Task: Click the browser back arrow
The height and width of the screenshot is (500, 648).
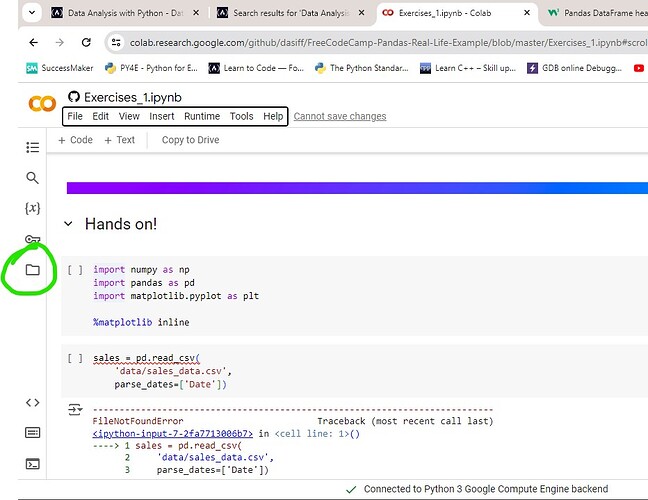Action: (x=33, y=42)
